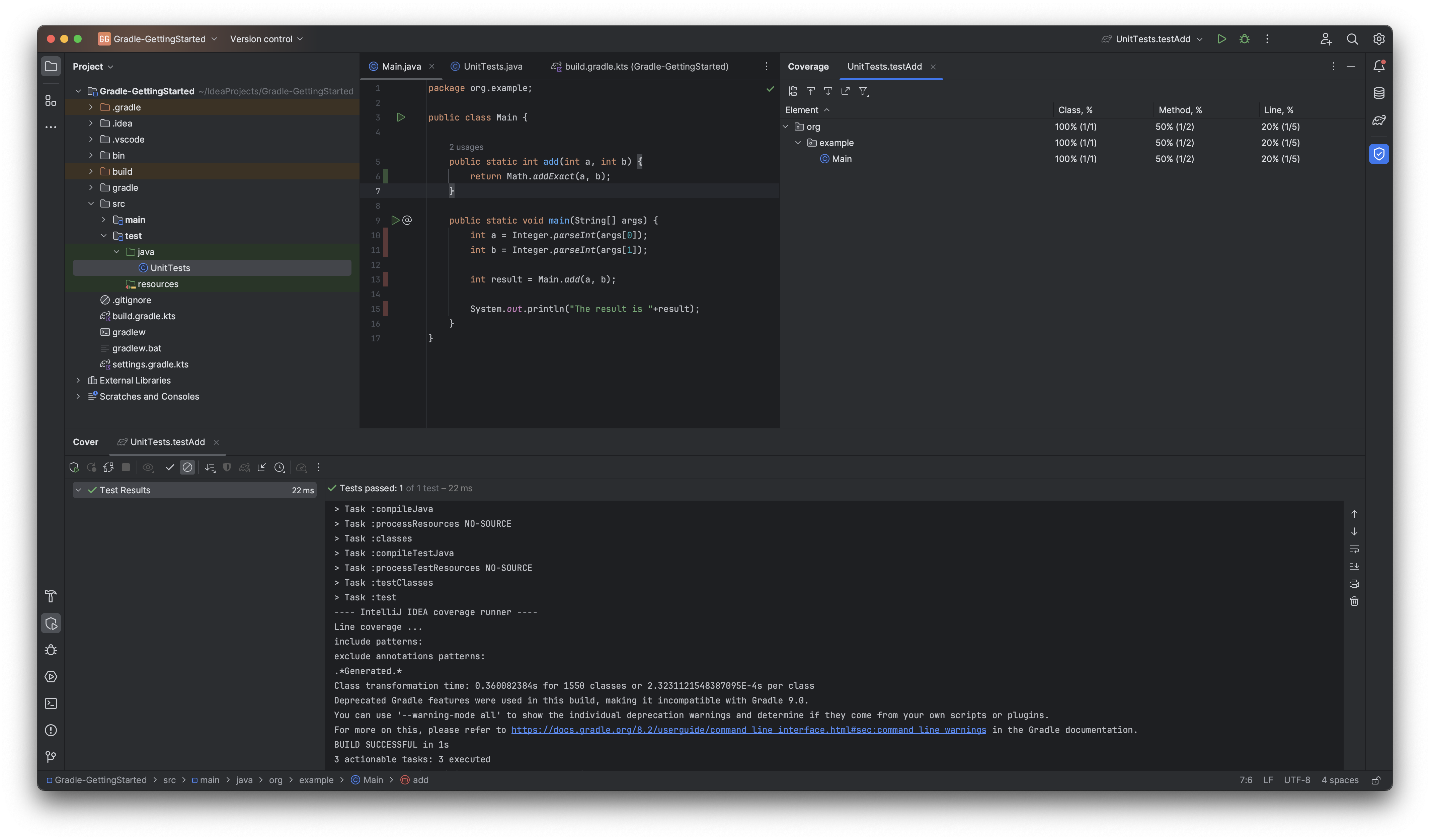Viewport: 1430px width, 840px height.
Task: Toggle read-only lock in status bar
Action: coord(1375,780)
